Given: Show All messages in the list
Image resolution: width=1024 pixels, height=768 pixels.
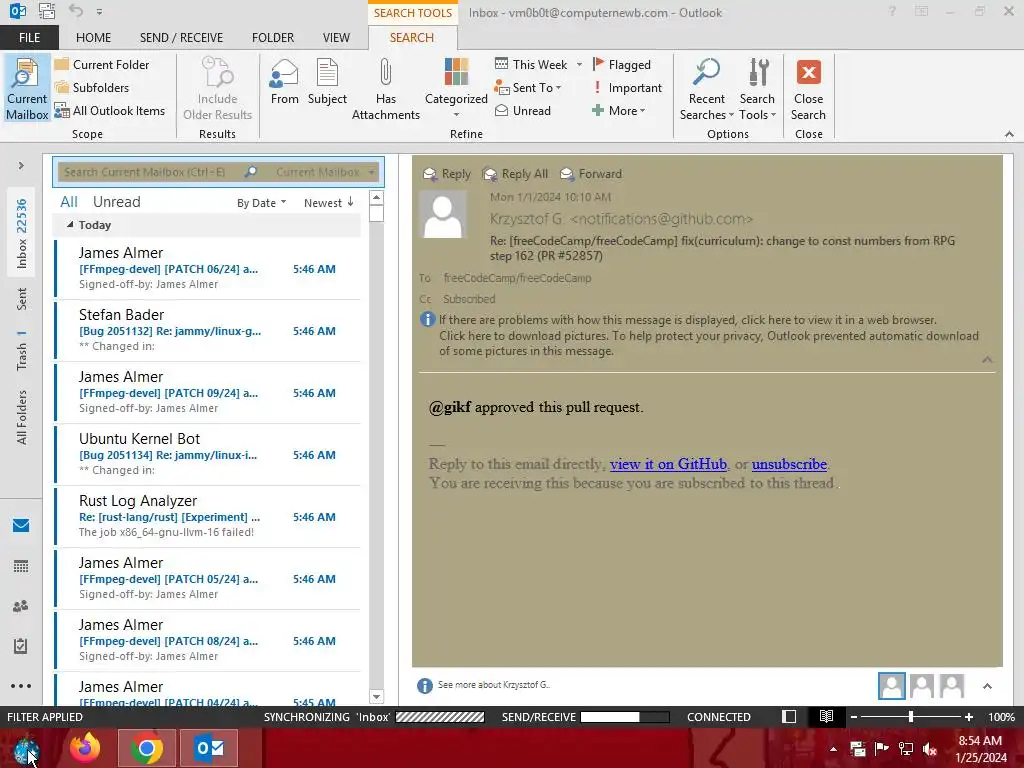Looking at the screenshot, I should coord(69,202).
